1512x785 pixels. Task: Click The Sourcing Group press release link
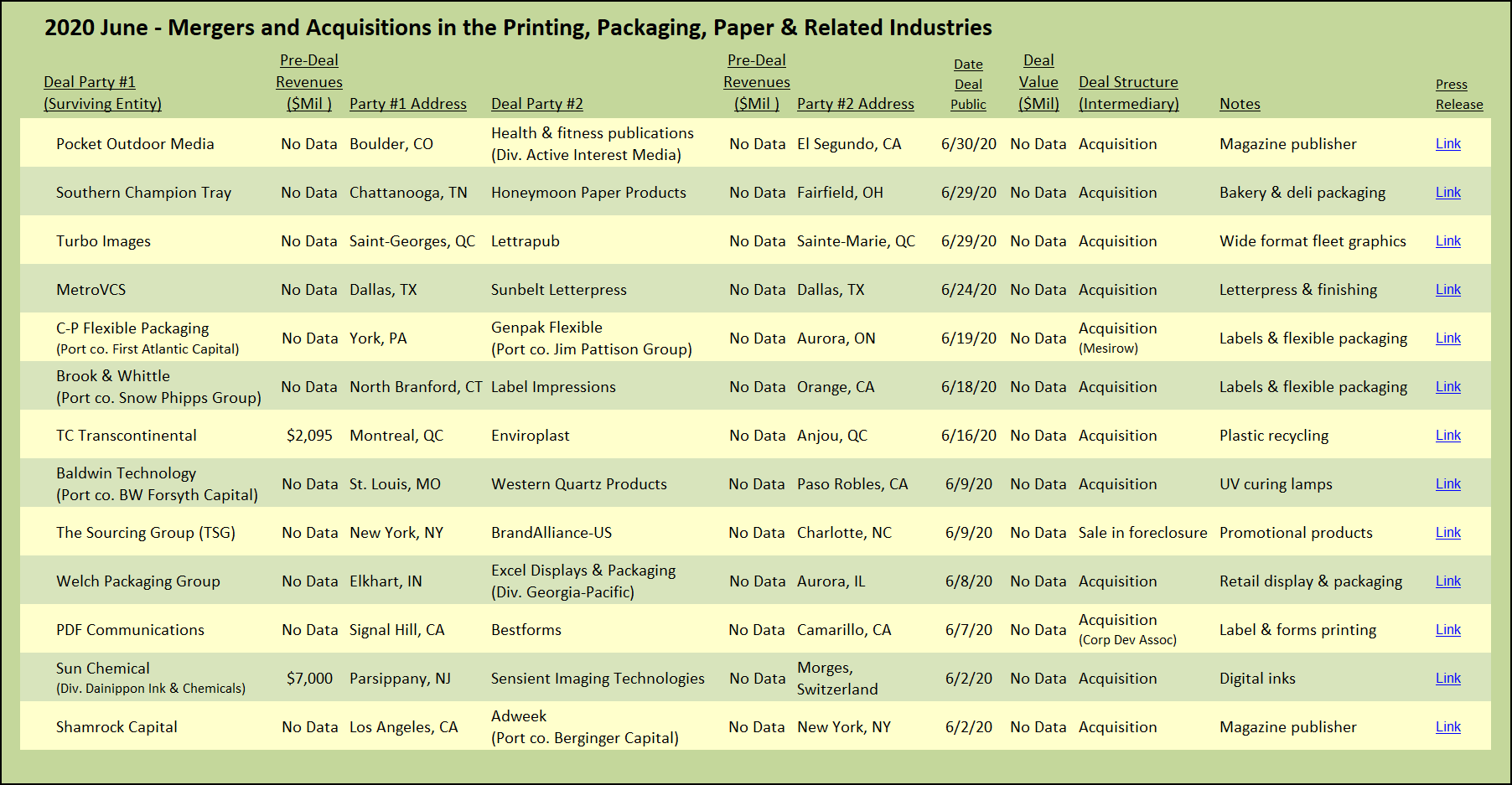click(1447, 533)
